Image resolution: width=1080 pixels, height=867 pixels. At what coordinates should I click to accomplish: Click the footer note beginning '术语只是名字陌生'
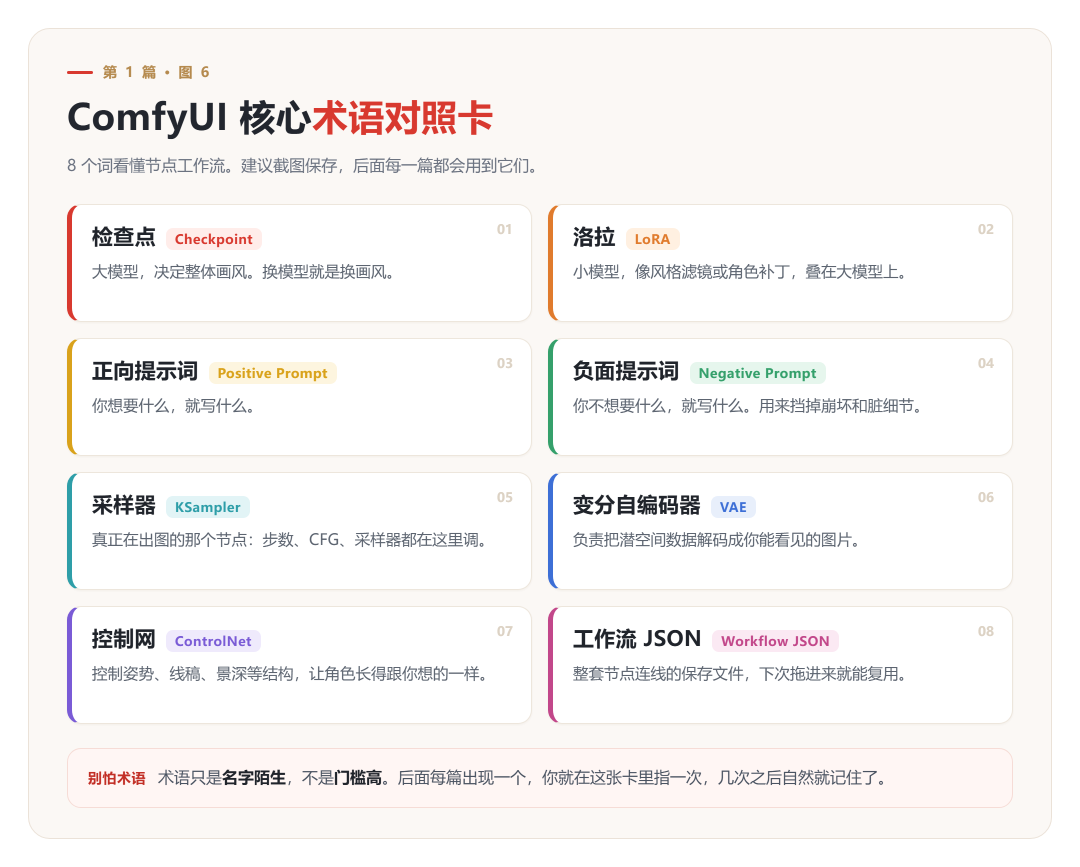[521, 778]
